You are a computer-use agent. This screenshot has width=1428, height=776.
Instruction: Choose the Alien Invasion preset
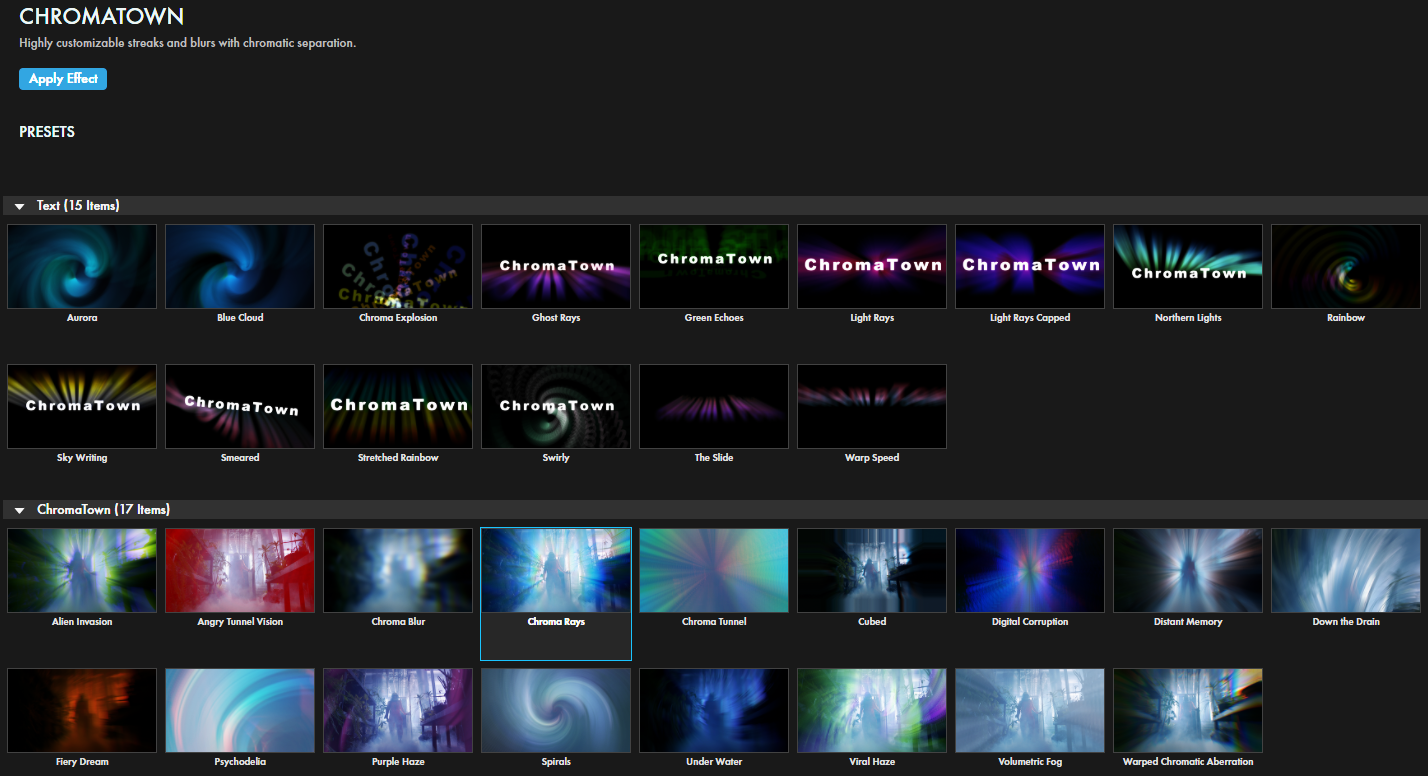82,570
